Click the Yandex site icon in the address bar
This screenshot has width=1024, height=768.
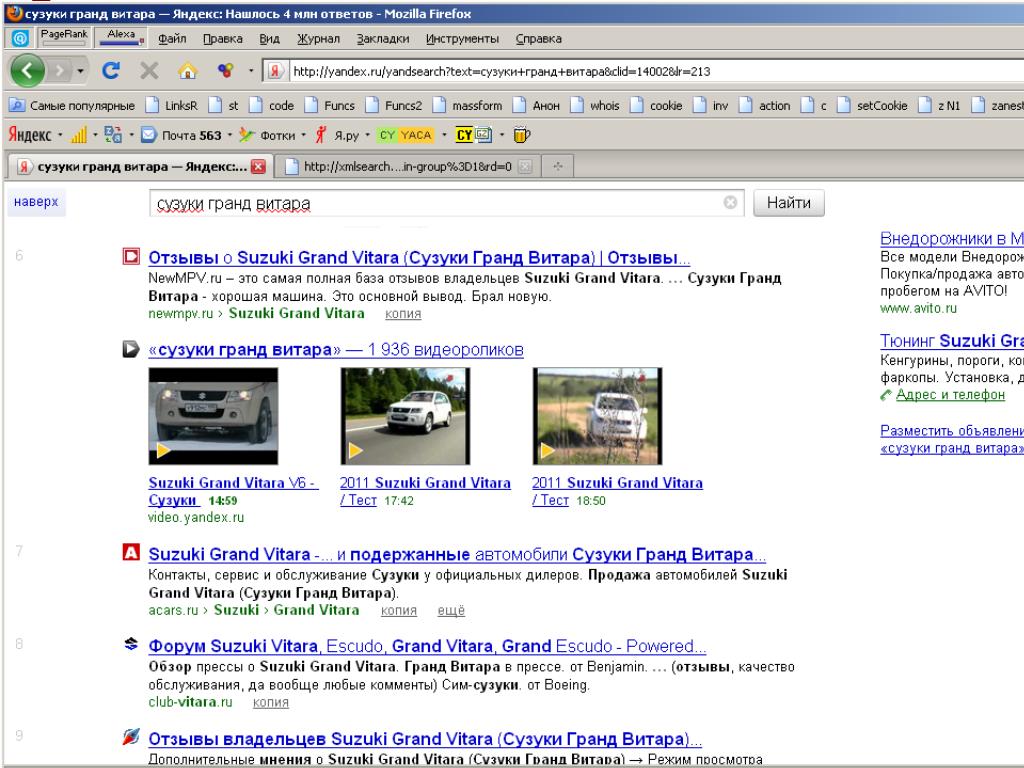pyautogui.click(x=276, y=71)
